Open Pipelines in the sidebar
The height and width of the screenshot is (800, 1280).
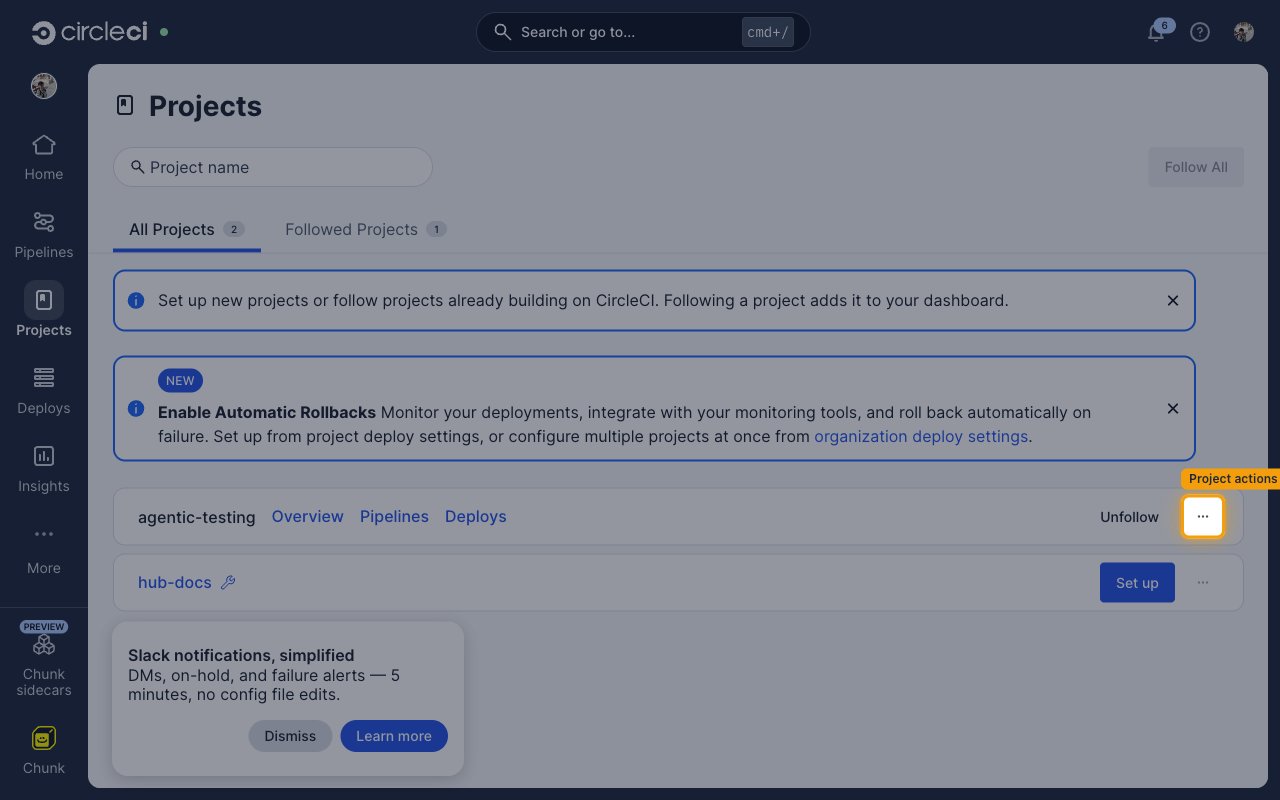pyautogui.click(x=44, y=236)
